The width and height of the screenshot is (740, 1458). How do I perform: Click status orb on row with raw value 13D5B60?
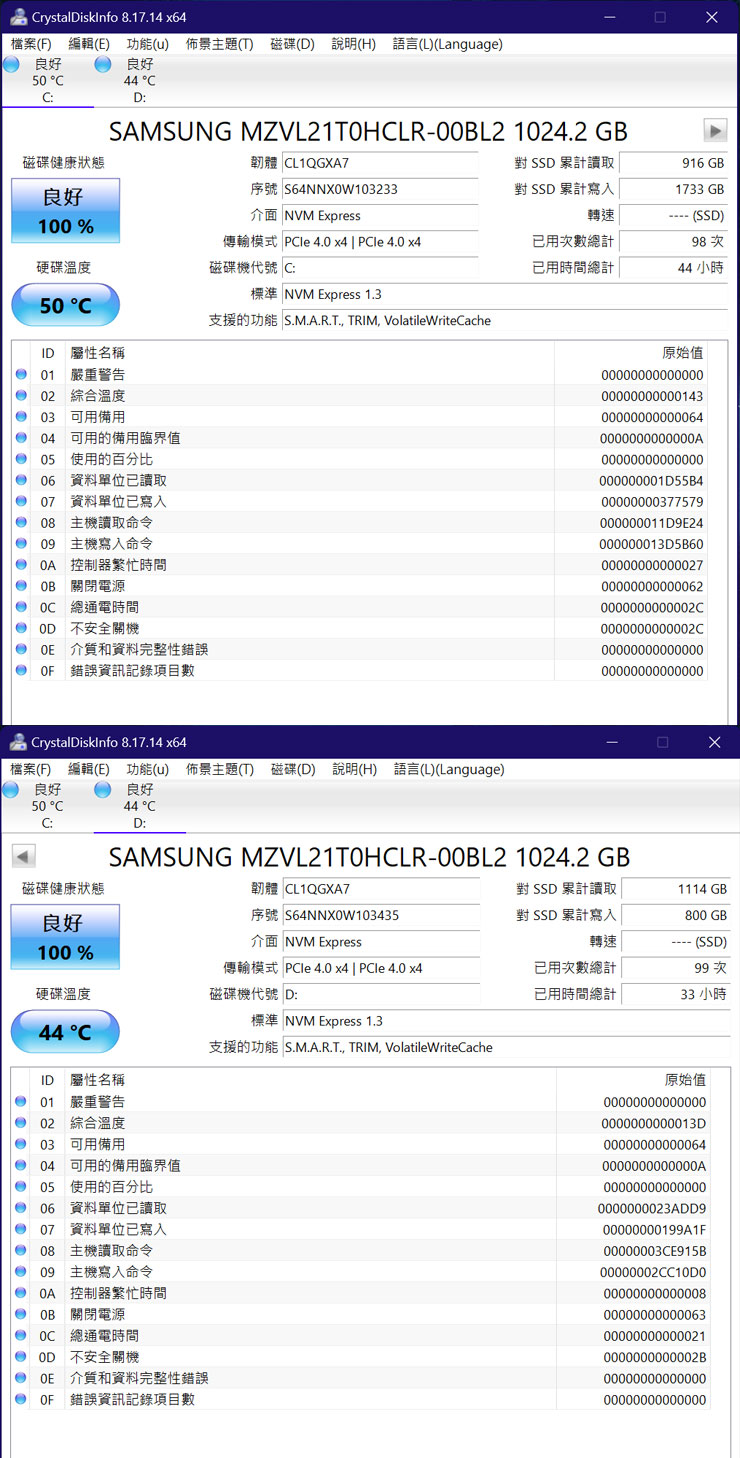tap(22, 544)
